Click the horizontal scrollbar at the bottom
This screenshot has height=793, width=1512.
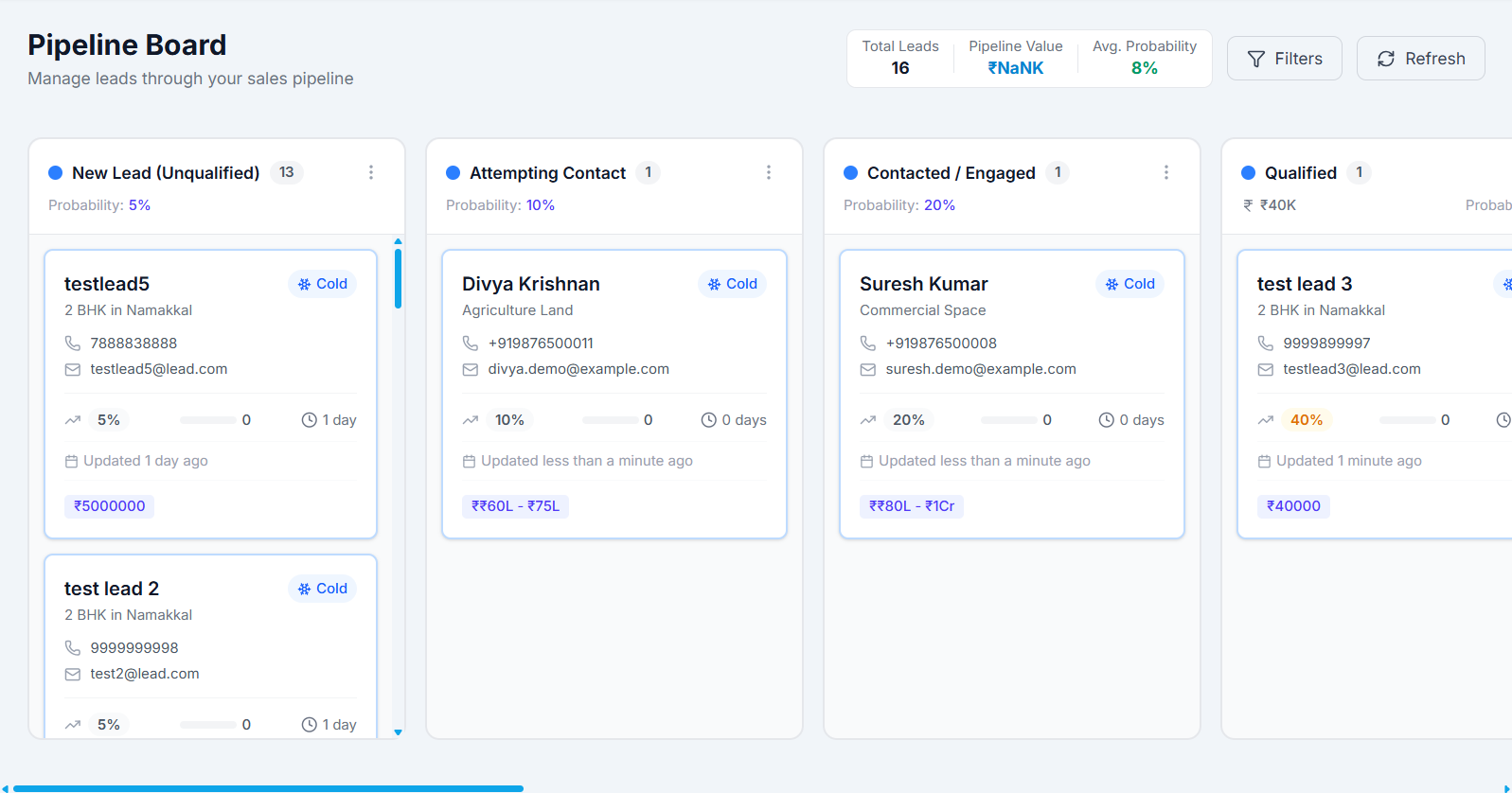(268, 788)
